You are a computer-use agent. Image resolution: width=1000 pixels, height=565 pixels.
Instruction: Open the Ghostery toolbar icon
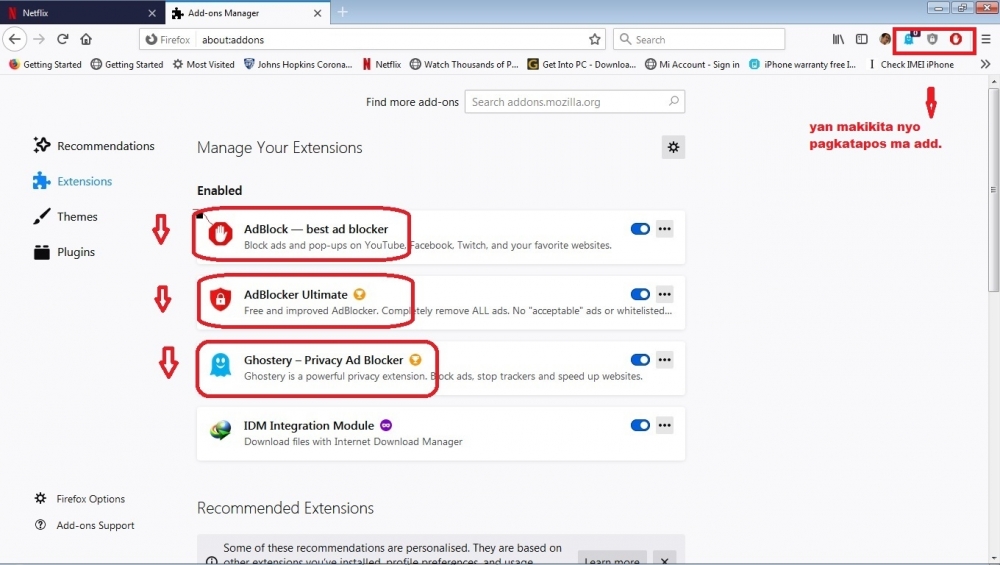tap(909, 39)
